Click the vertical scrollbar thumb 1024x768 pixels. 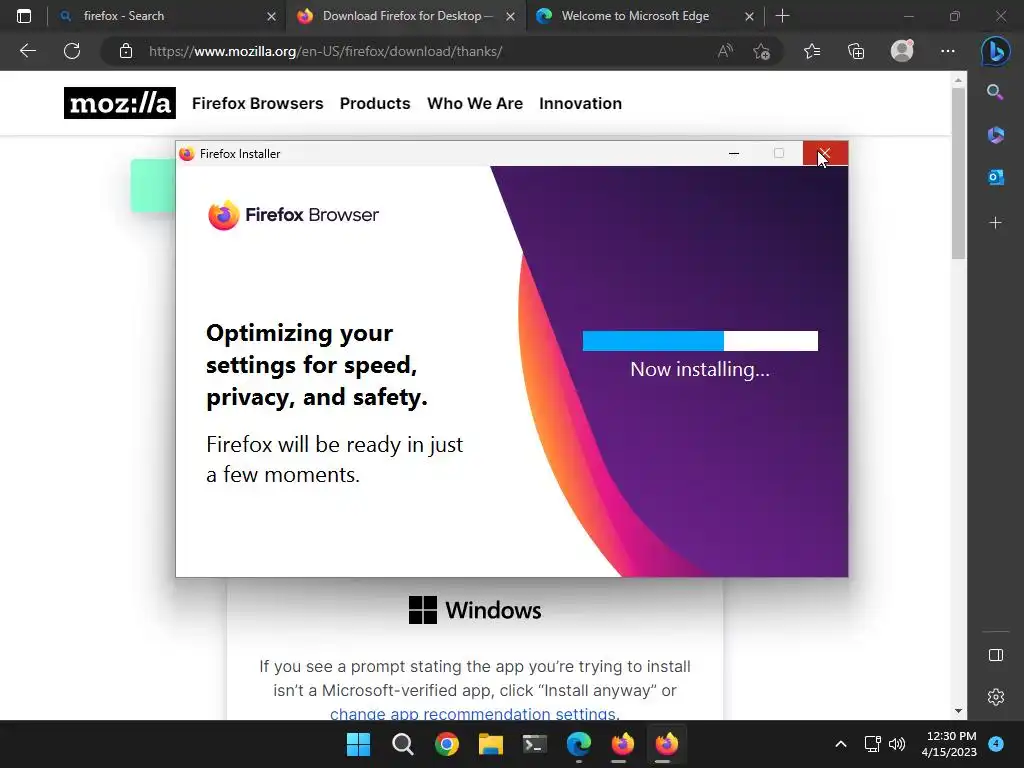[x=958, y=173]
